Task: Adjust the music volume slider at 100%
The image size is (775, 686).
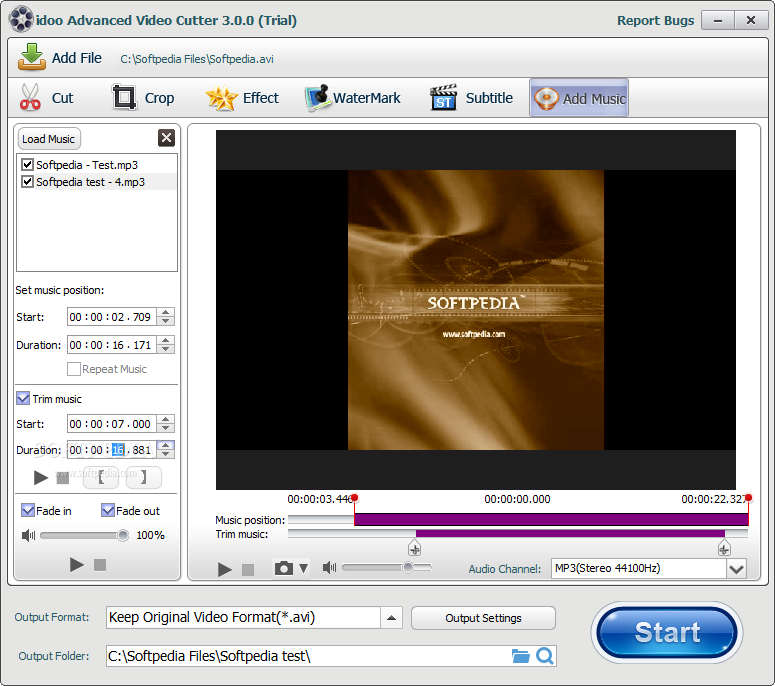Action: [x=123, y=535]
